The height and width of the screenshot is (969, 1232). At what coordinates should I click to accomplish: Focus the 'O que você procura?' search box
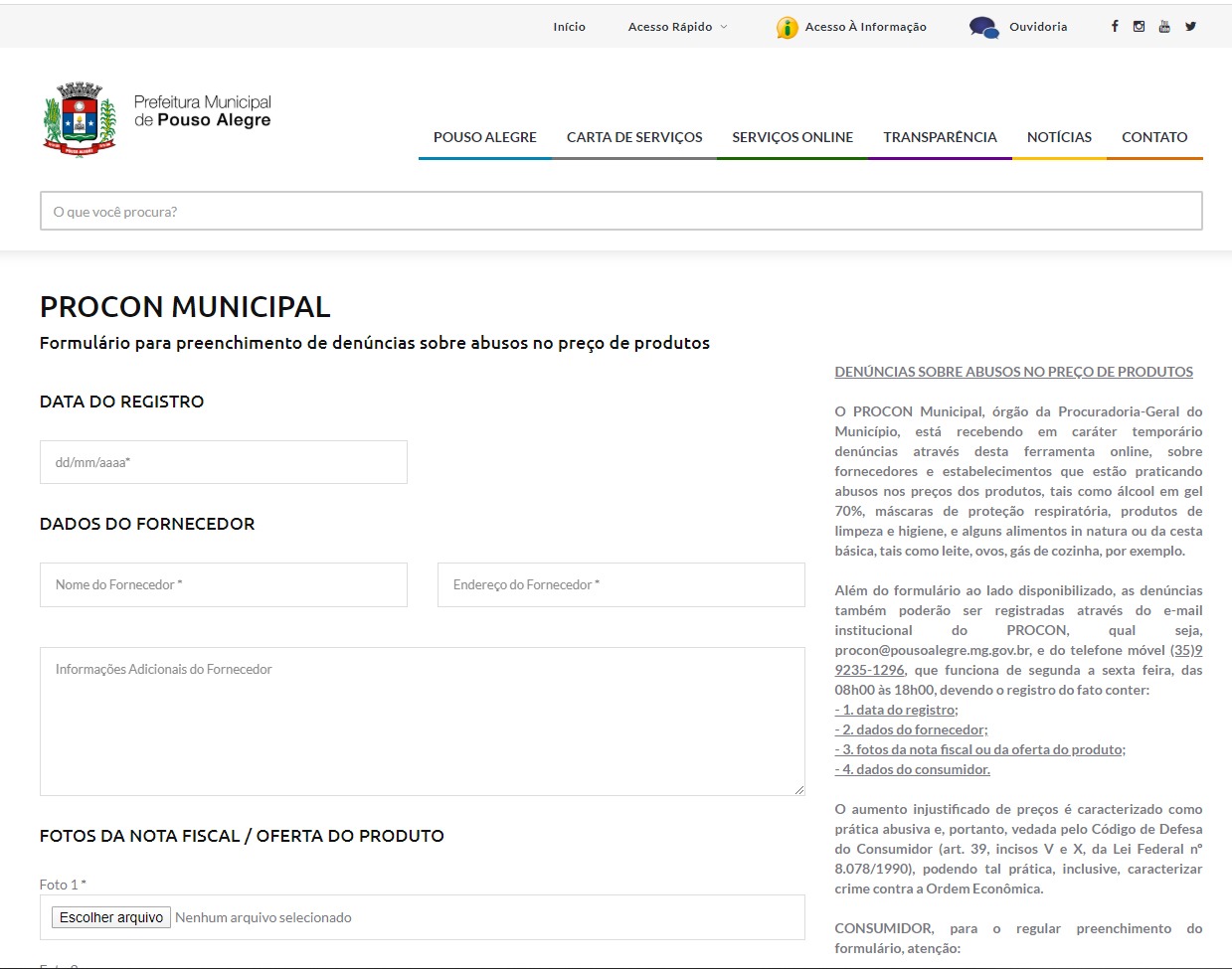(621, 211)
